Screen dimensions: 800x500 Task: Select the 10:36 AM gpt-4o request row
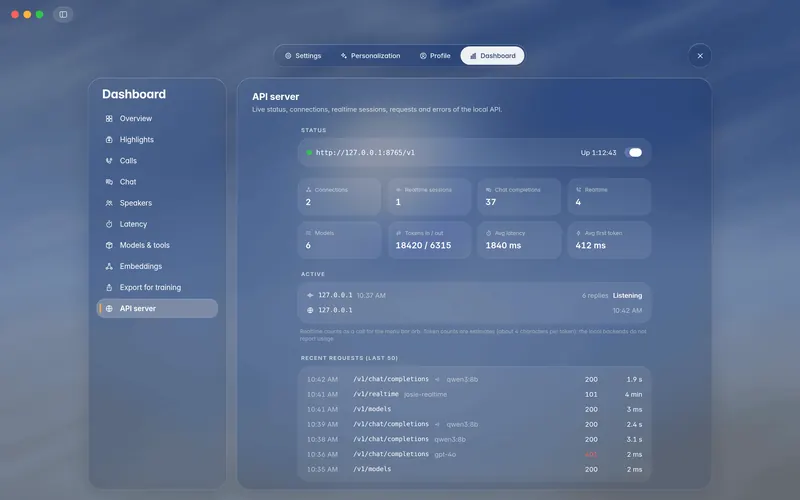tap(474, 454)
